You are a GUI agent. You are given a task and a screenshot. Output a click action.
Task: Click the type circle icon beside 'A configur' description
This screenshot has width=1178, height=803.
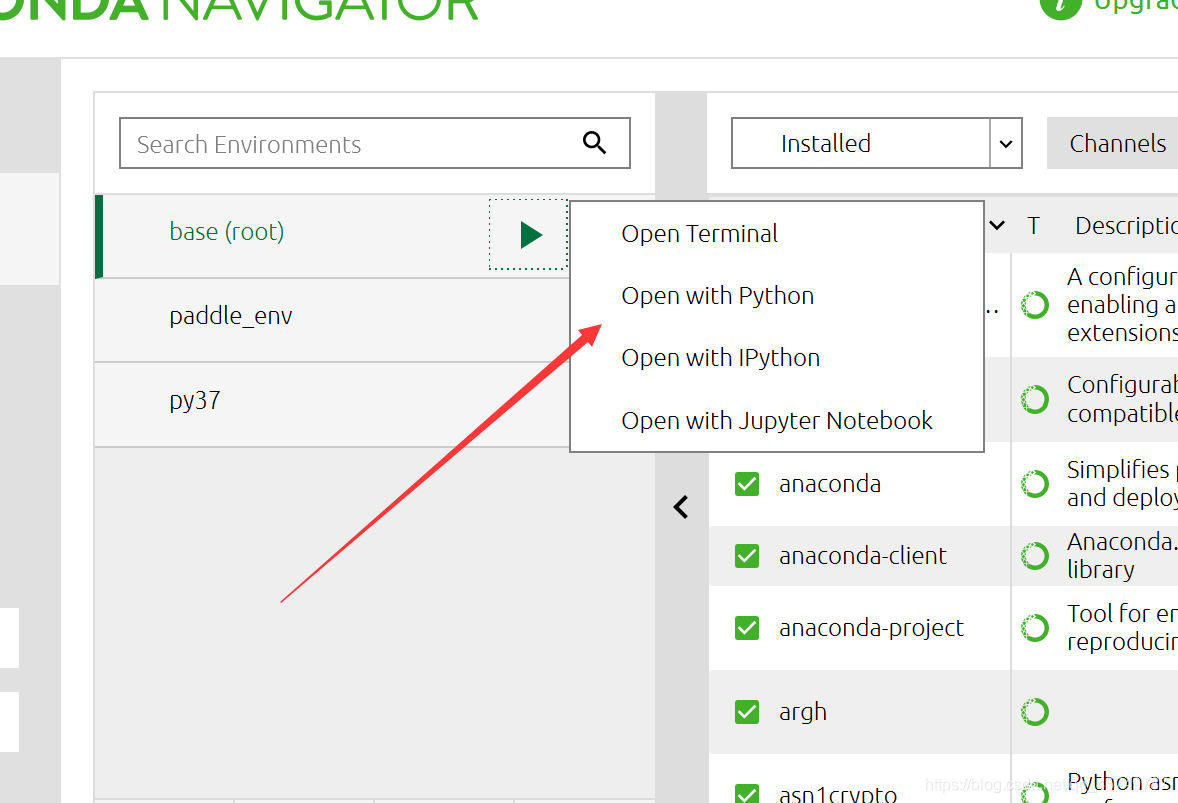(1035, 305)
